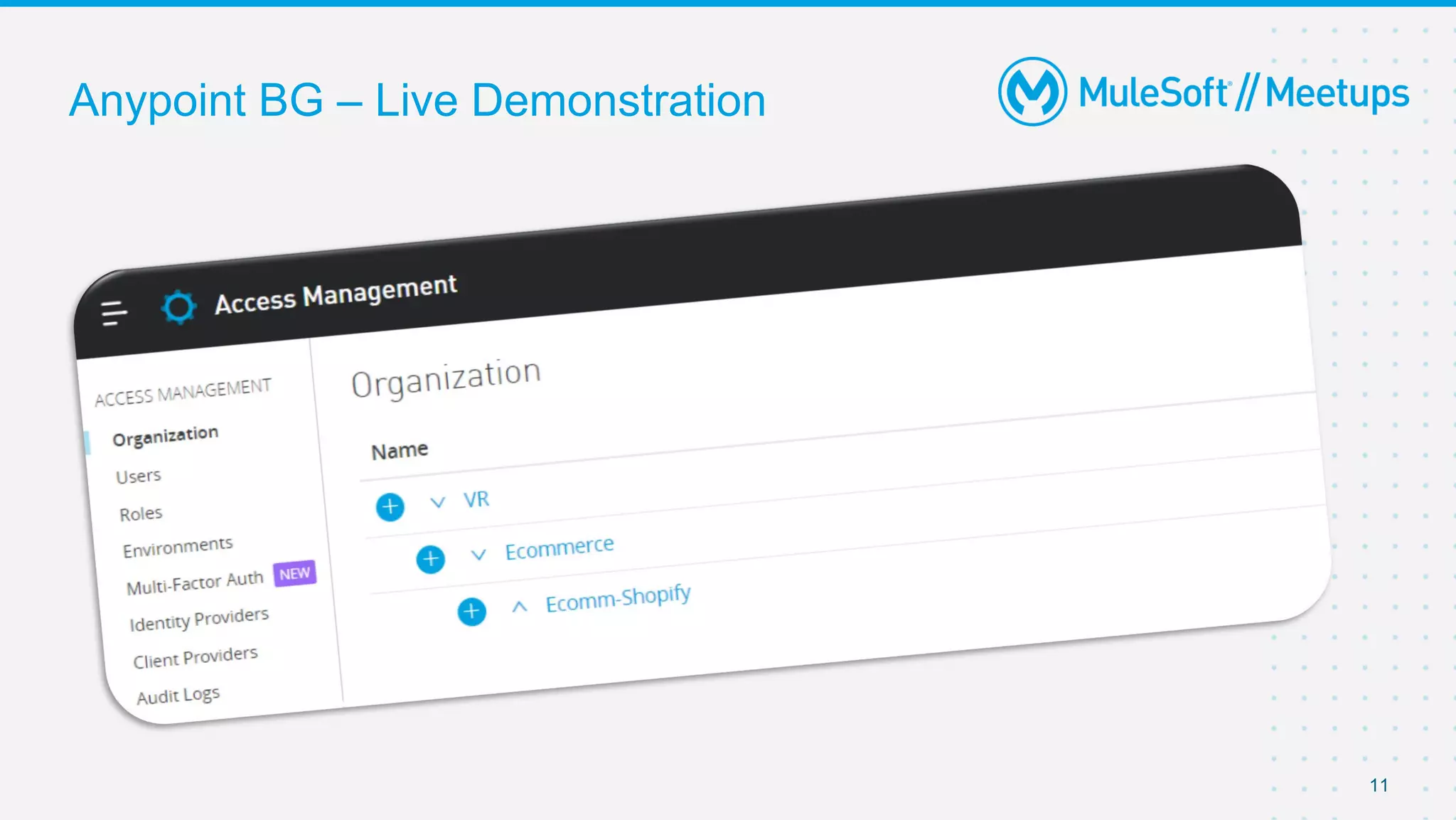Image resolution: width=1456 pixels, height=820 pixels.
Task: Click the Access Management gear icon
Action: pyautogui.click(x=178, y=307)
